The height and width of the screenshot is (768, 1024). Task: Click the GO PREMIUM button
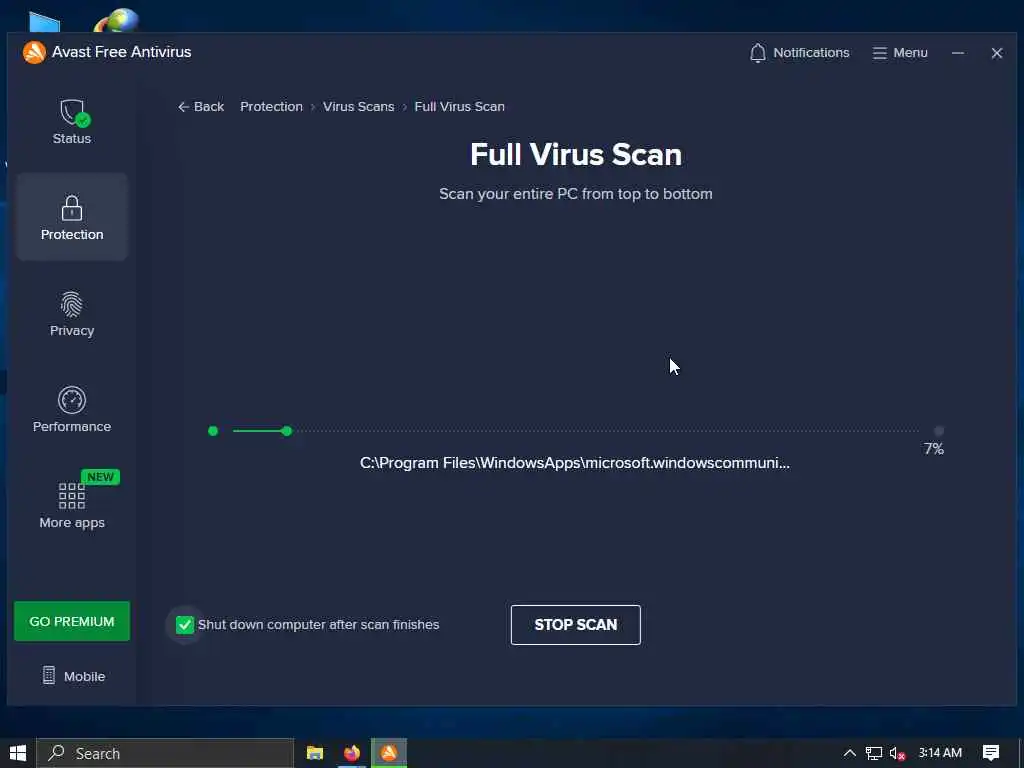(x=72, y=621)
